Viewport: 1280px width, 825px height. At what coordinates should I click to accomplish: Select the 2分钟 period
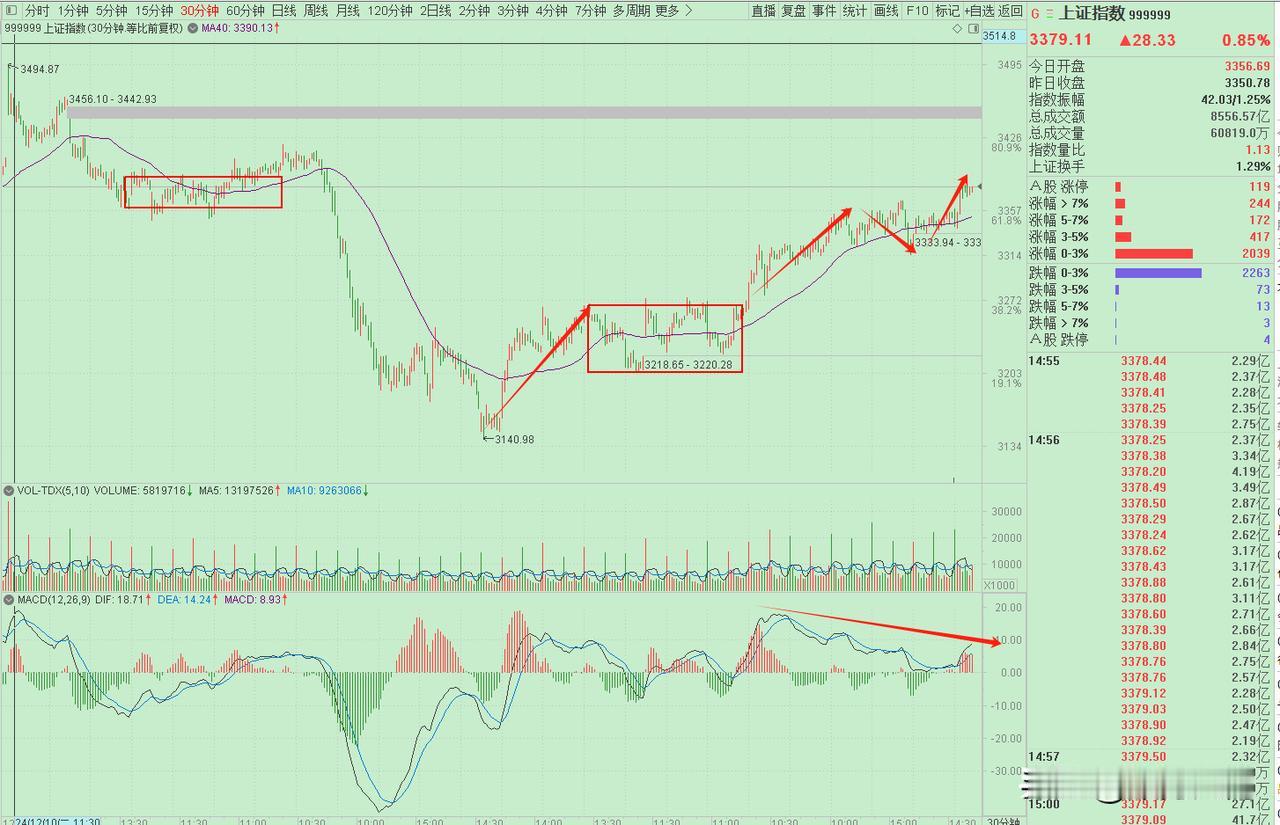click(474, 10)
